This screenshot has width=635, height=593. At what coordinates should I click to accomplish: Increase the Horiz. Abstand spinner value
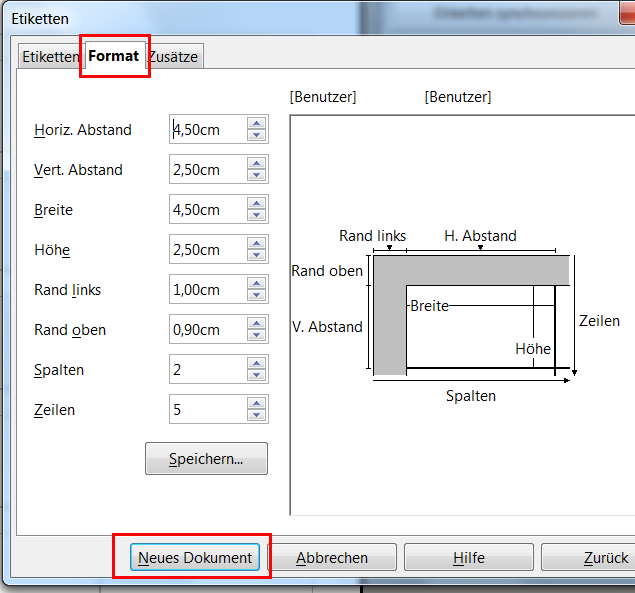point(257,124)
